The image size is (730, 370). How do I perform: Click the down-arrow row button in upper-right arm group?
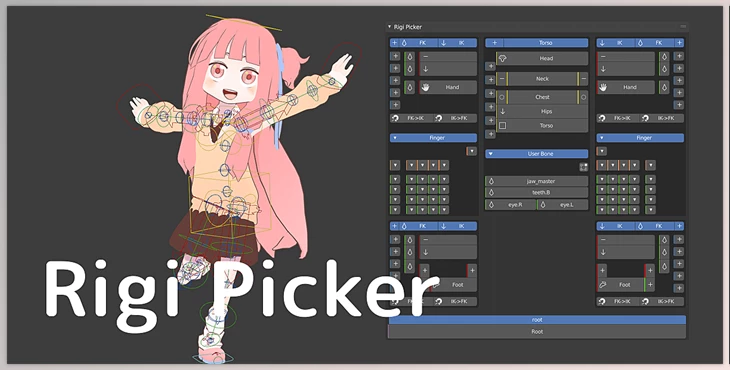(x=626, y=69)
